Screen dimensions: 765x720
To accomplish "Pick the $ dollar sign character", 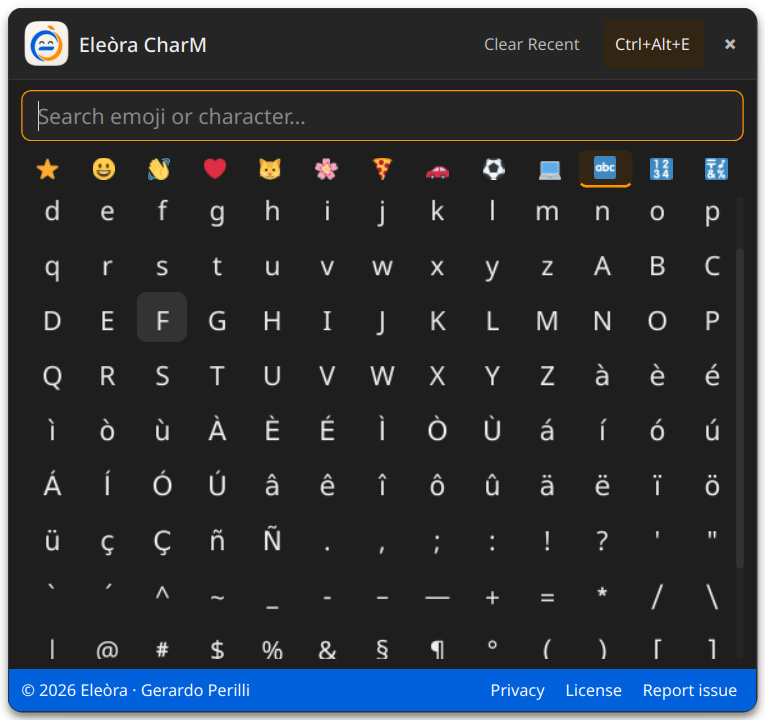I will [217, 649].
